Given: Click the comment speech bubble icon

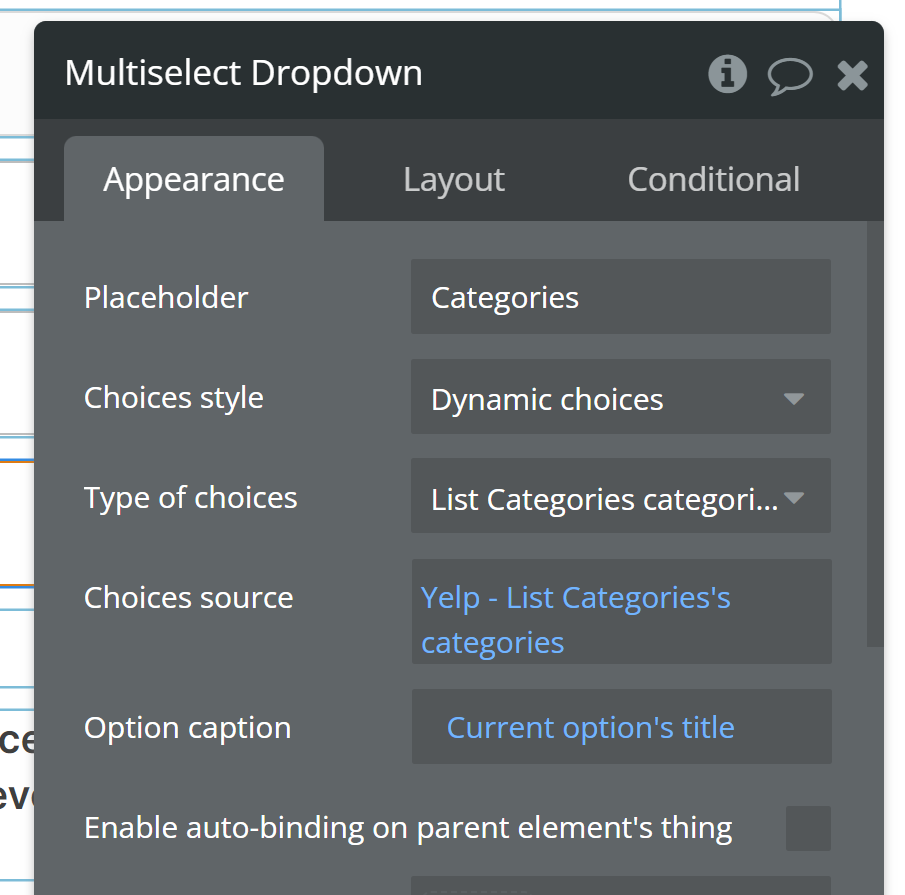Looking at the screenshot, I should [x=789, y=75].
